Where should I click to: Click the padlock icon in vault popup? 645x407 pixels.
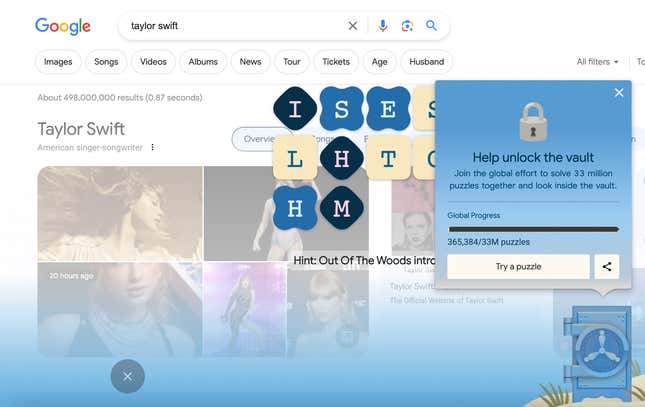(x=533, y=122)
